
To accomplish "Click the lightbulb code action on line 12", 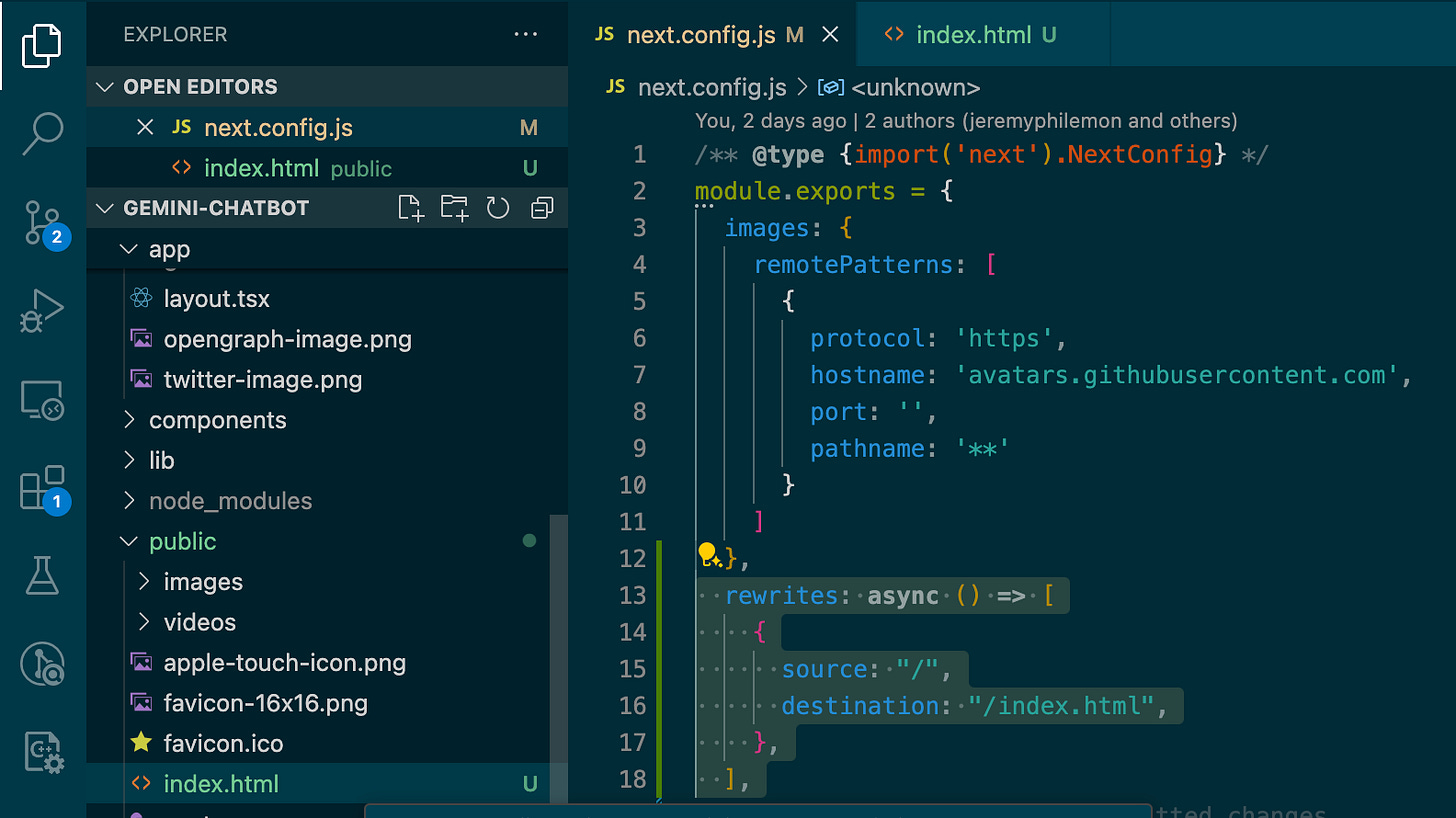I will coord(709,555).
